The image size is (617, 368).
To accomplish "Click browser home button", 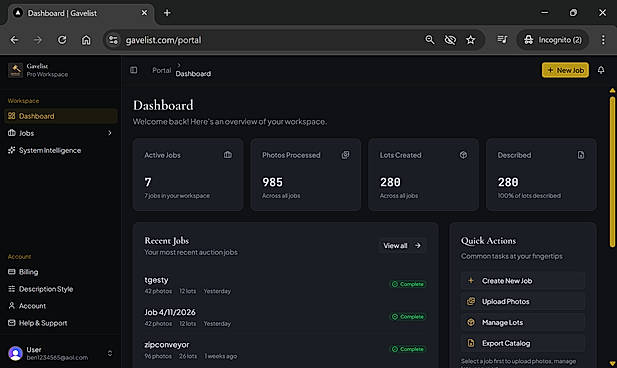I will pos(86,40).
